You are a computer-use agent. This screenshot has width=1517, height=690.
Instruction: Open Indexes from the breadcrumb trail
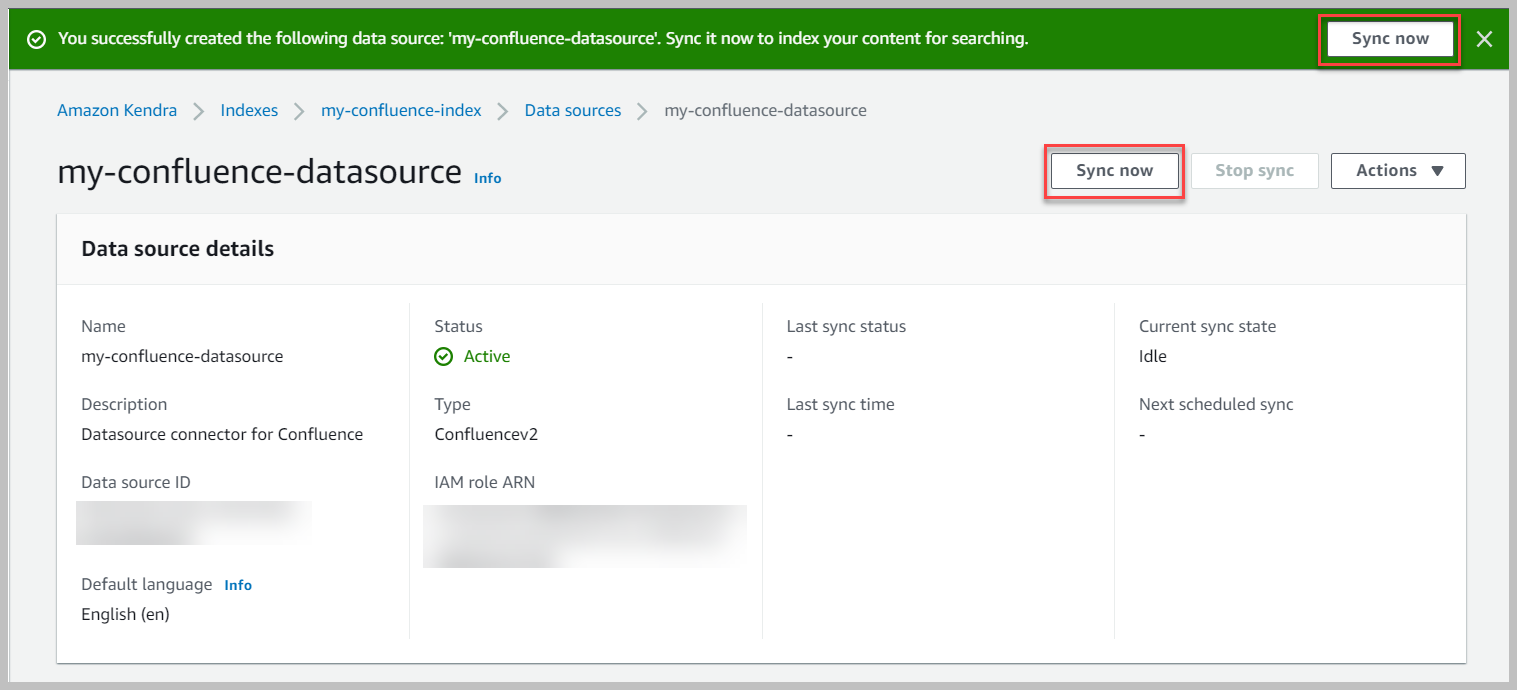248,110
